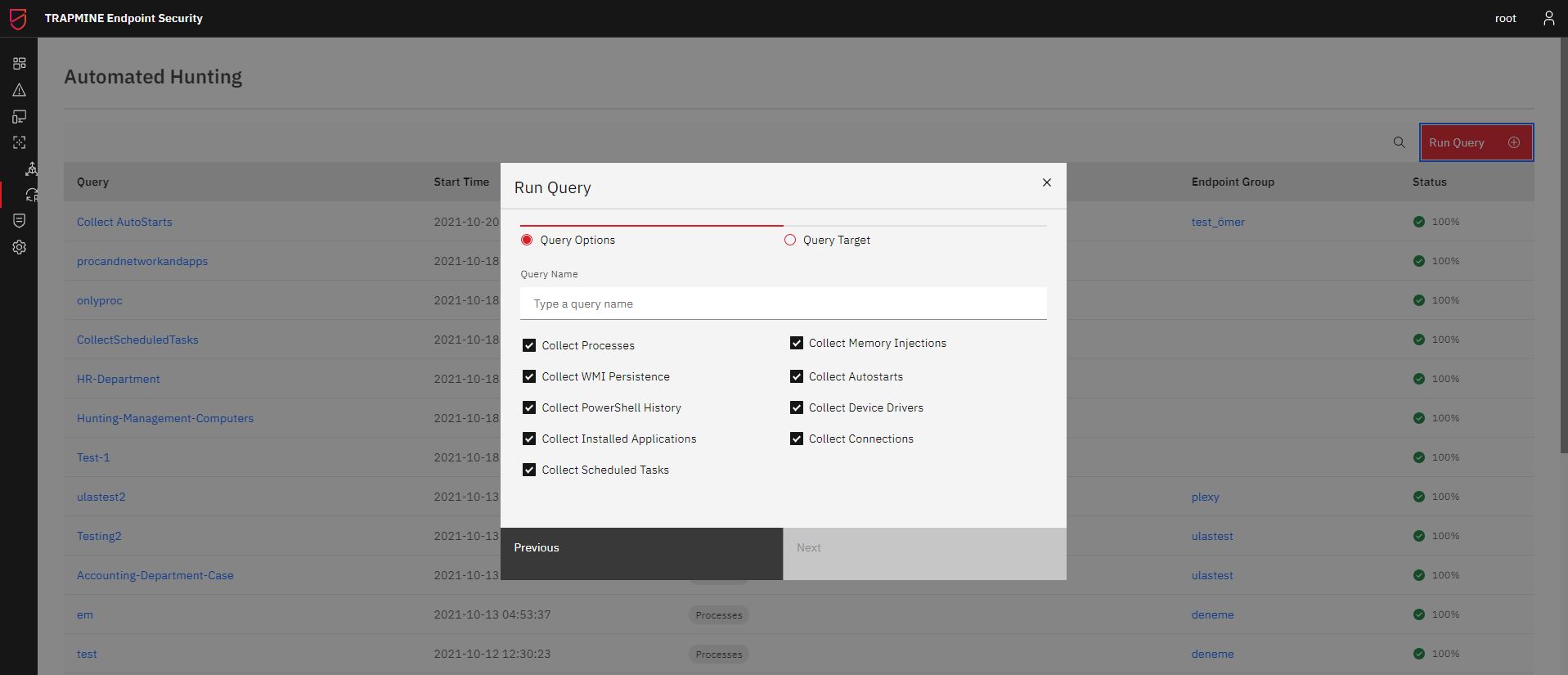Uncheck Collect Processes checkbox
The height and width of the screenshot is (675, 1568).
(529, 345)
